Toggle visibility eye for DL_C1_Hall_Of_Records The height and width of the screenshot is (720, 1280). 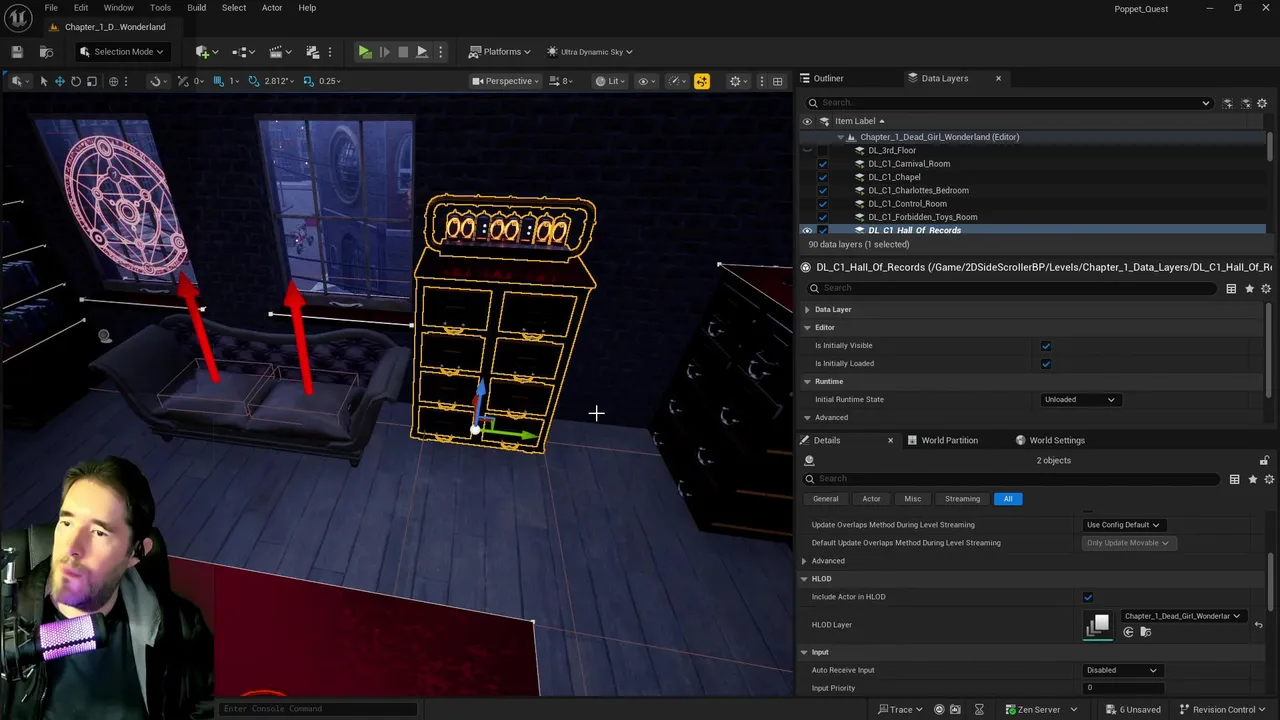807,231
